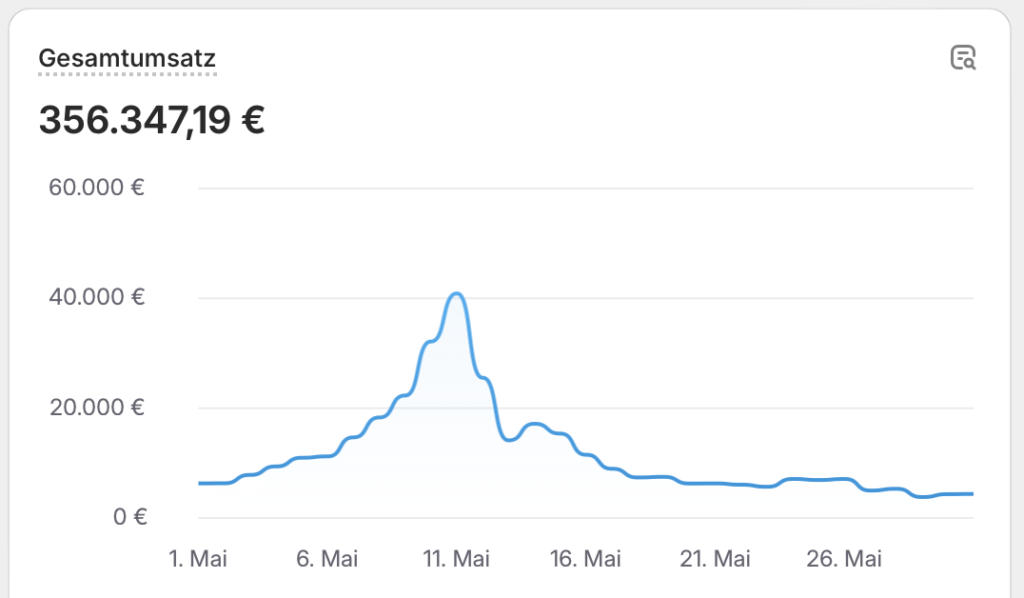Click the curve start at 1. Mai
This screenshot has height=598, width=1024.
coord(200,483)
